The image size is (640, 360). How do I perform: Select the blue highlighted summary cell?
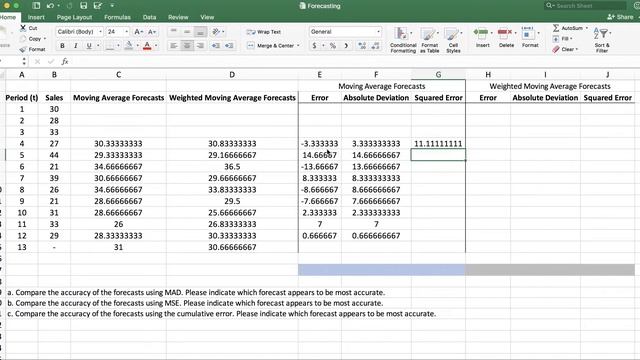click(x=382, y=269)
